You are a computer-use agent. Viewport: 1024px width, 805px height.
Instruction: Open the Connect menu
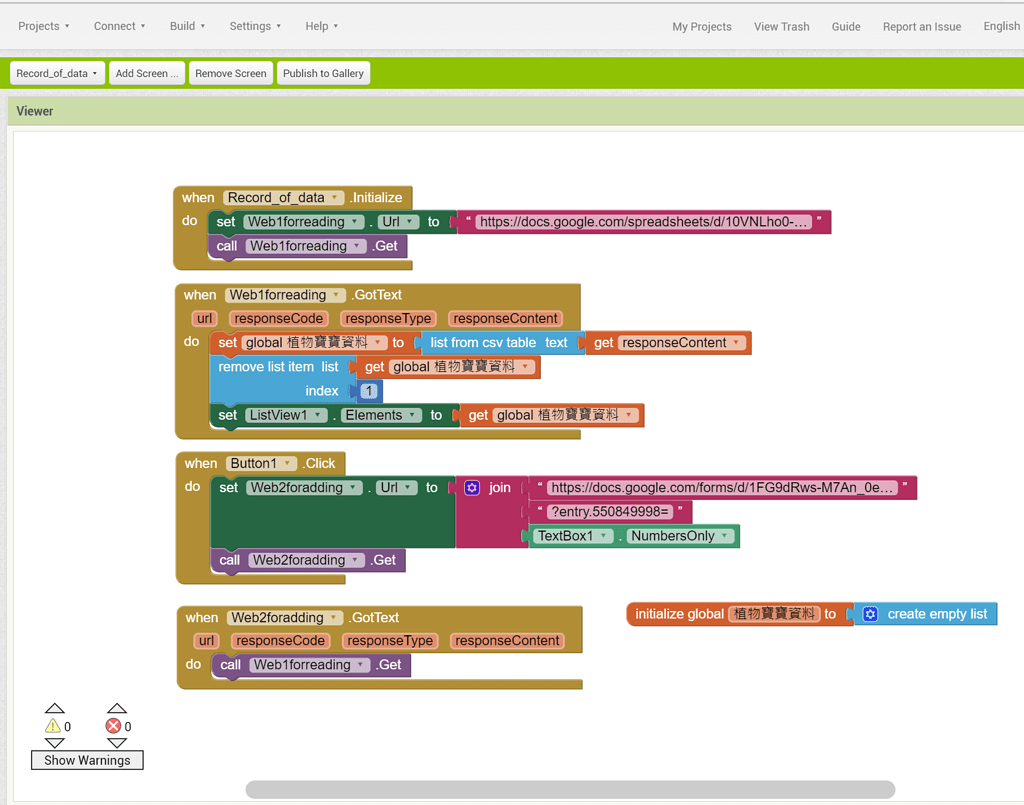119,26
